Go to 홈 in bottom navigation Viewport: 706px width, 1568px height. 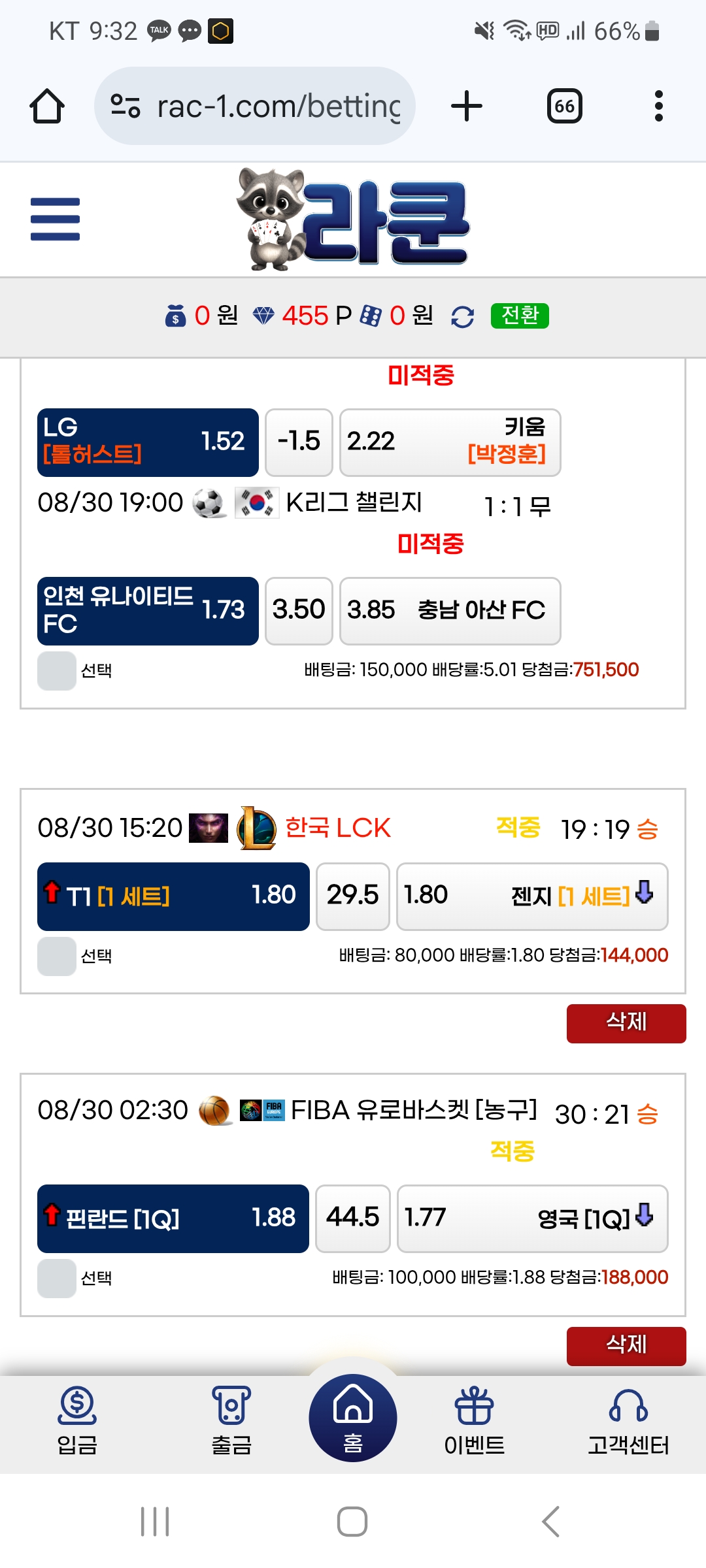coord(353,1418)
